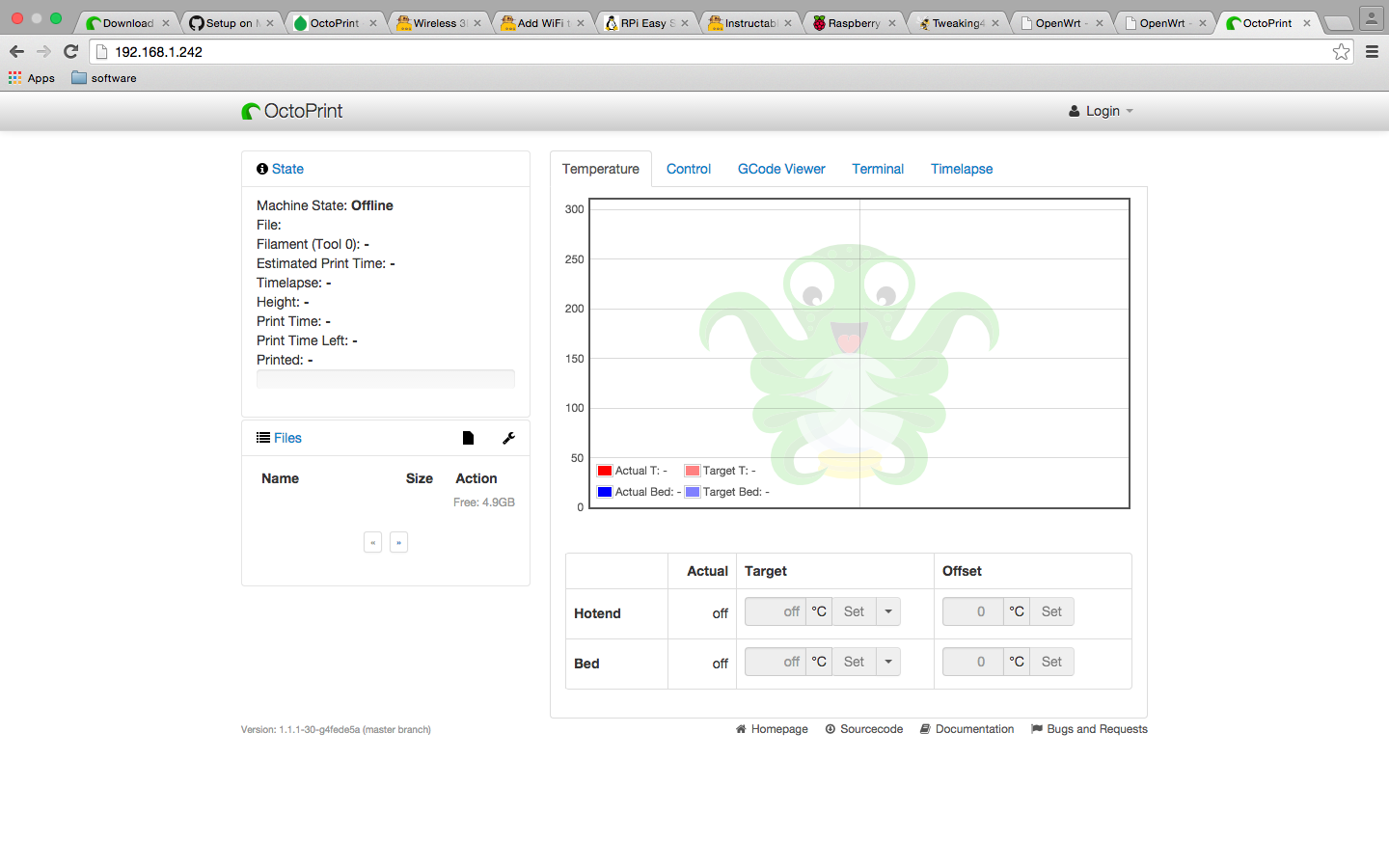
Task: Open Bed target temperature preset dropdown
Action: pos(888,662)
